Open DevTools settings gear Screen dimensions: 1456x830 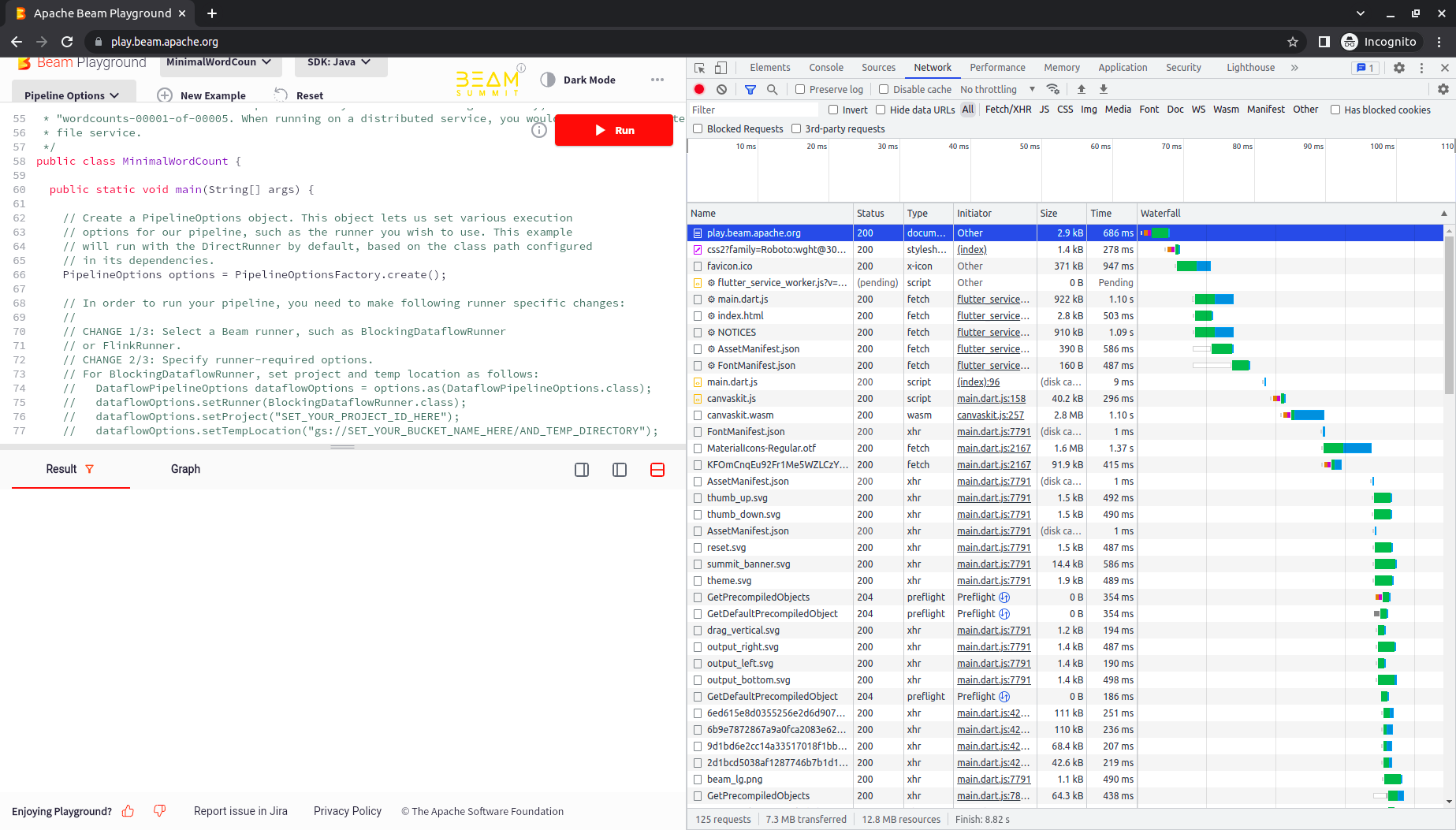tap(1399, 68)
